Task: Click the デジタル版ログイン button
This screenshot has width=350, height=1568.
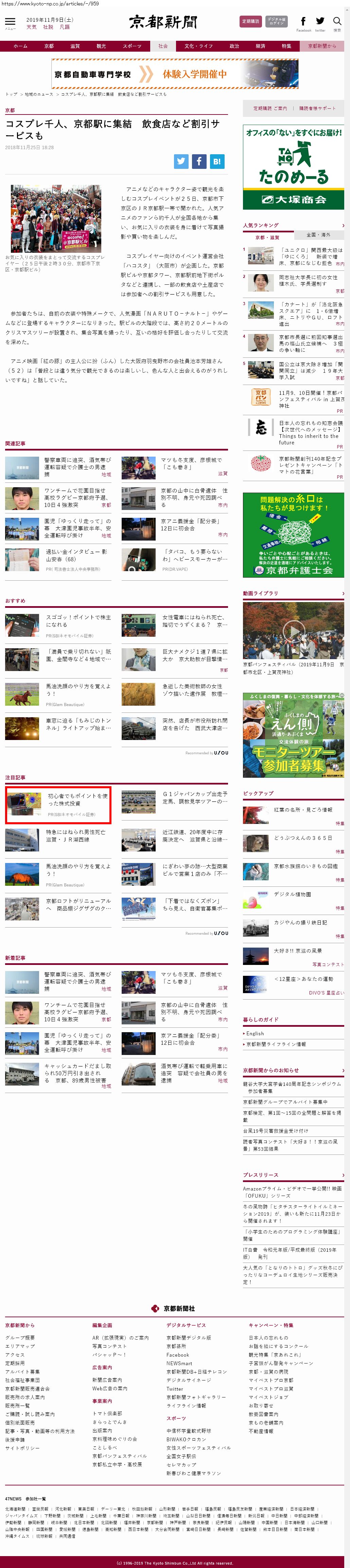Action: 276,21
